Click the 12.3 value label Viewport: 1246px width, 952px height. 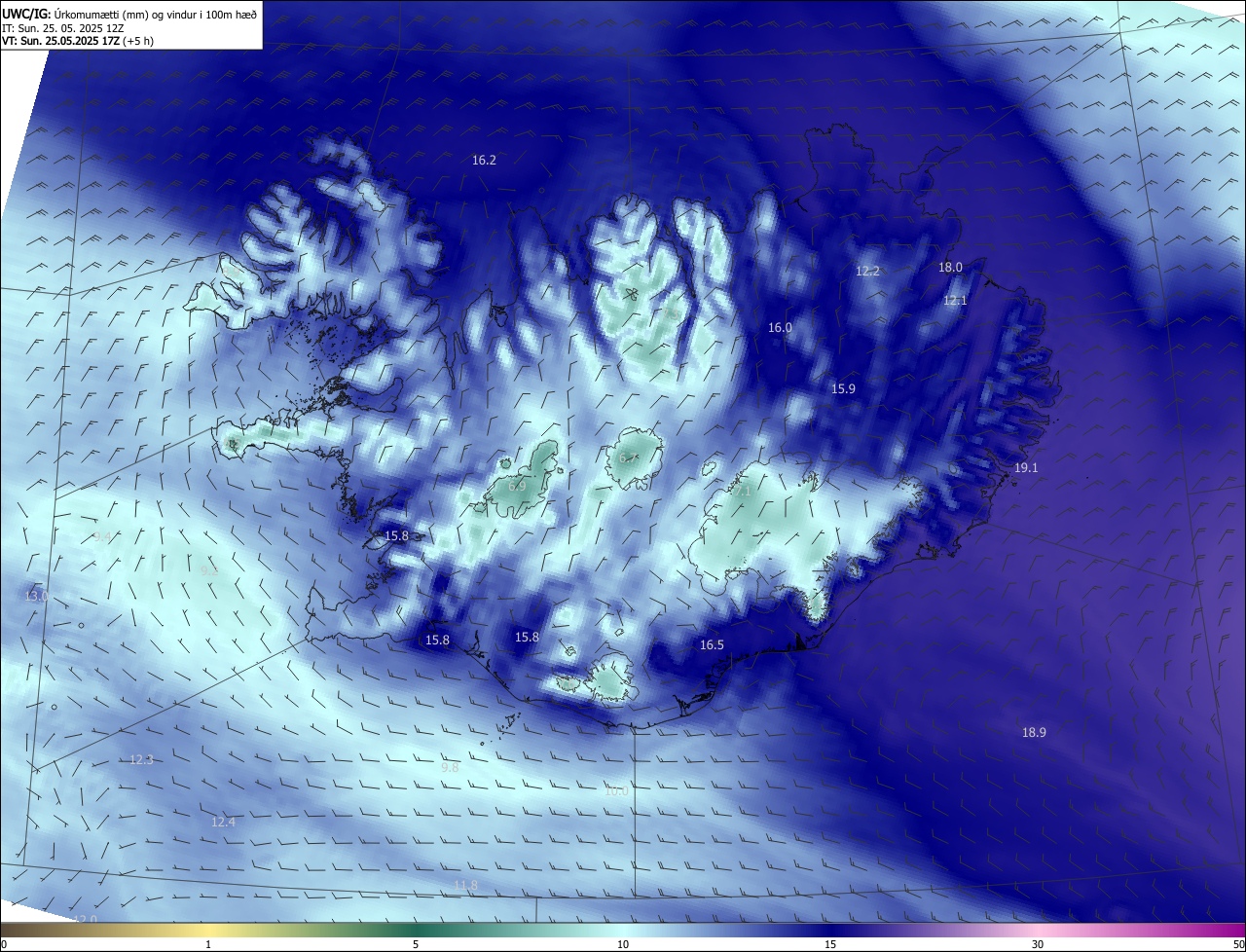[141, 760]
